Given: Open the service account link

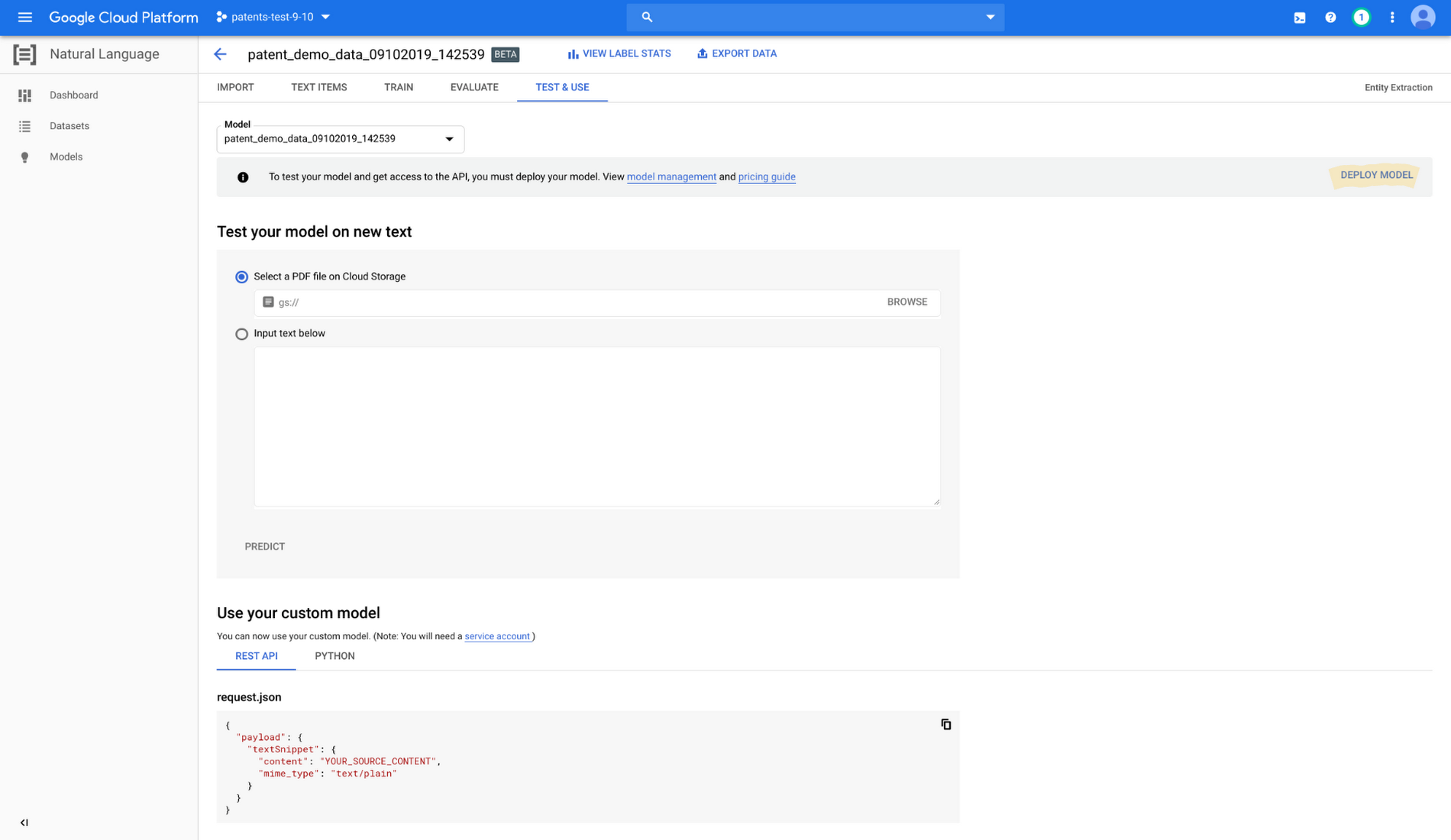Looking at the screenshot, I should click(x=497, y=636).
